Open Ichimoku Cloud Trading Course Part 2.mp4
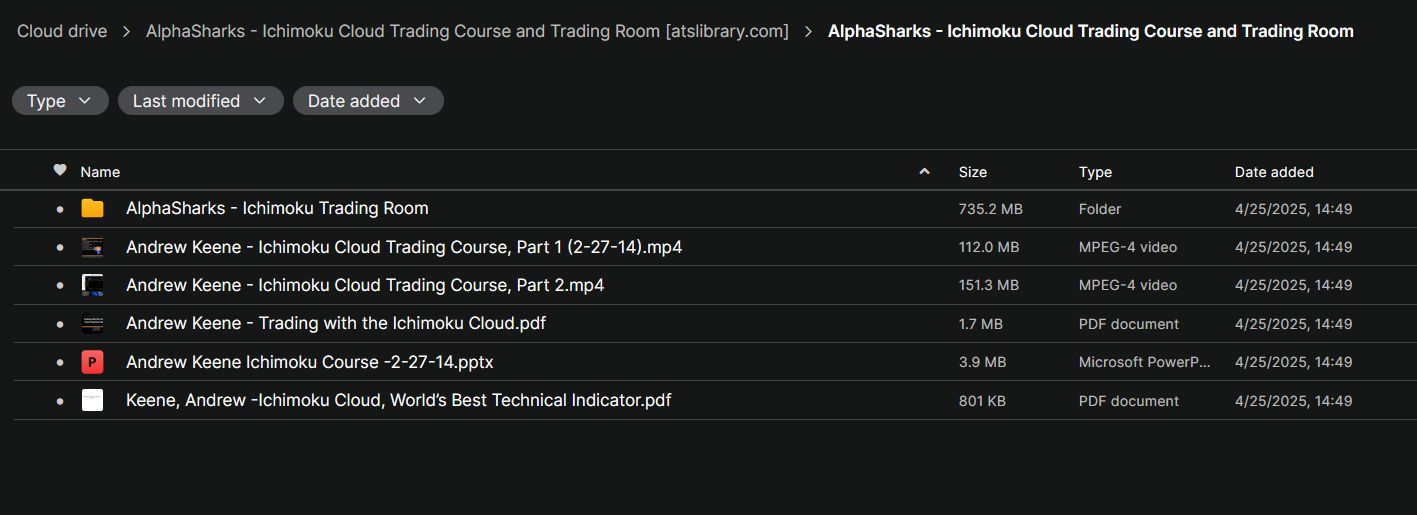1417x515 pixels. point(365,285)
